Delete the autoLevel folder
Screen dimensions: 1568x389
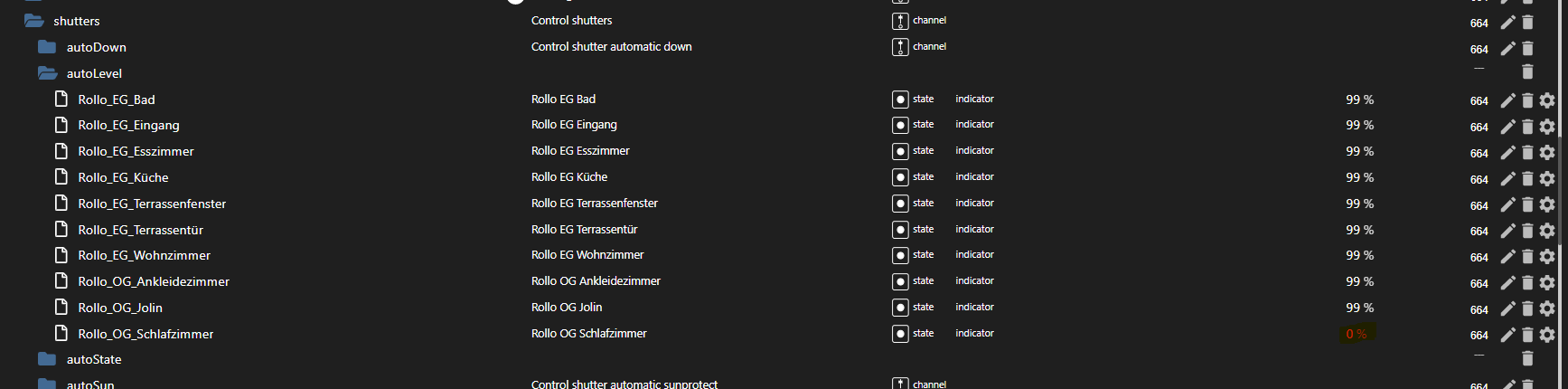click(1527, 72)
